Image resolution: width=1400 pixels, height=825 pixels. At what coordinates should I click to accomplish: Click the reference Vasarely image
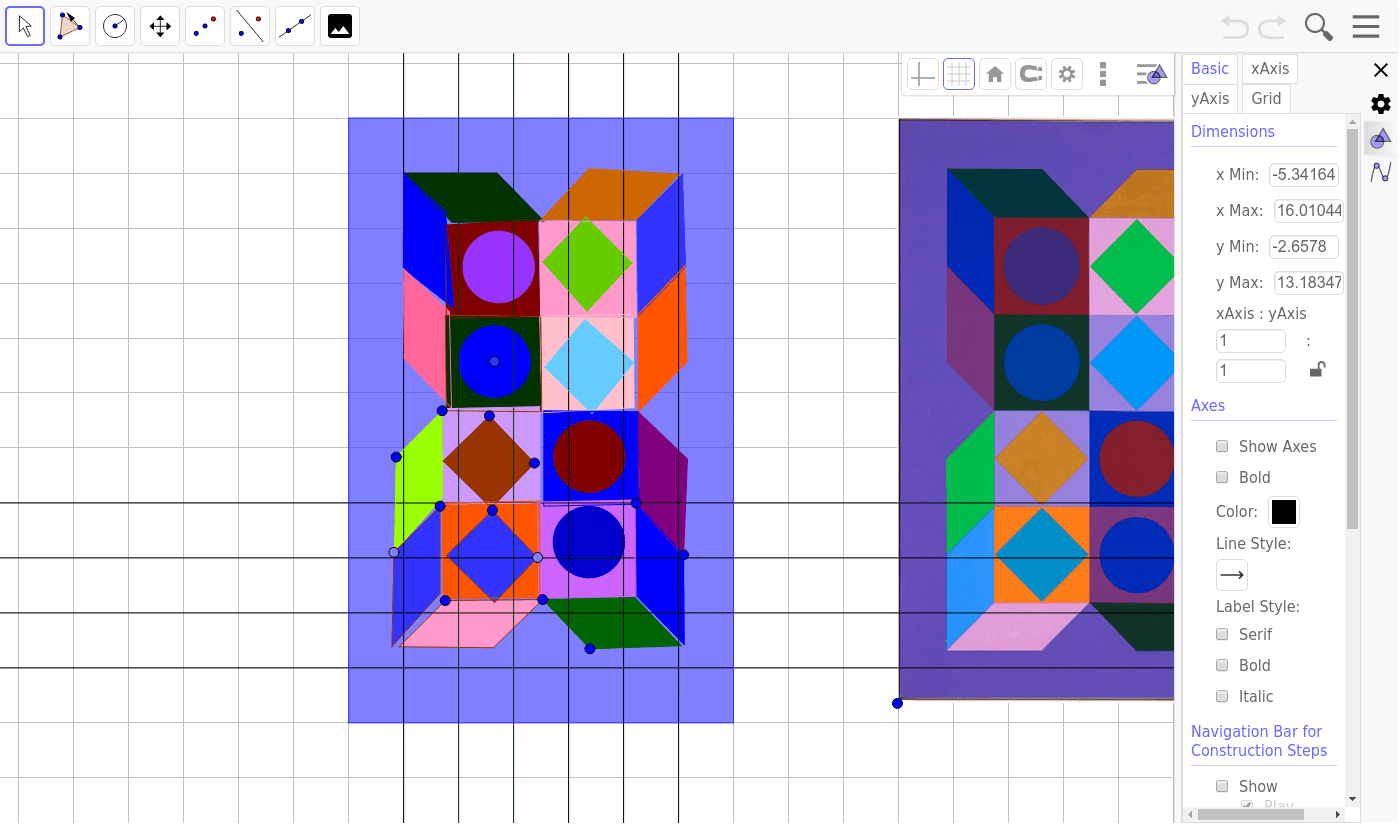[1036, 409]
